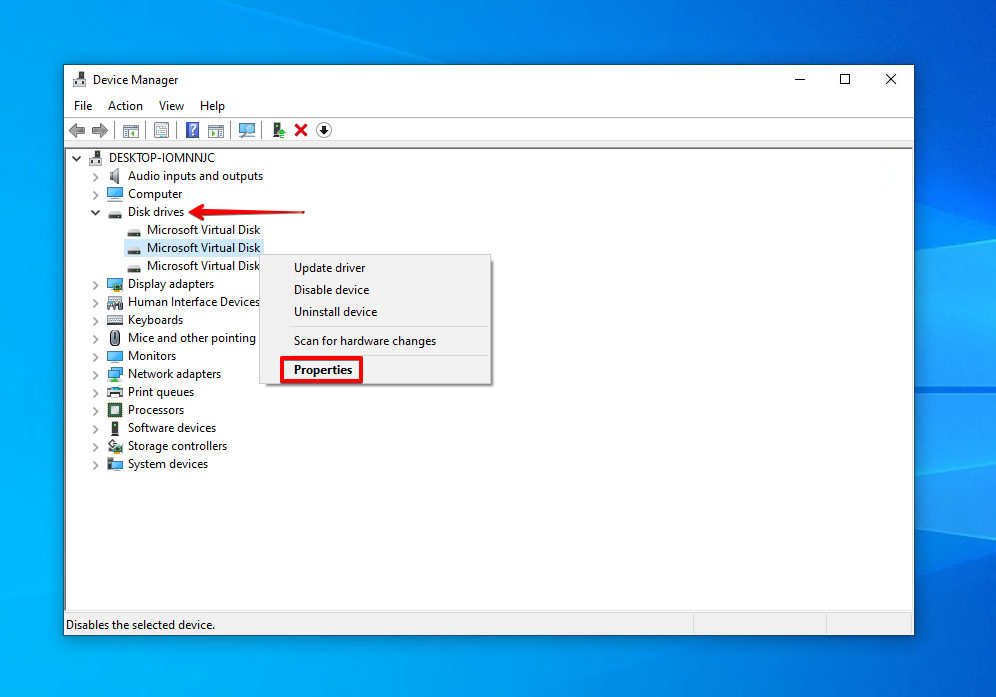Choose Properties in the context menu

[323, 370]
